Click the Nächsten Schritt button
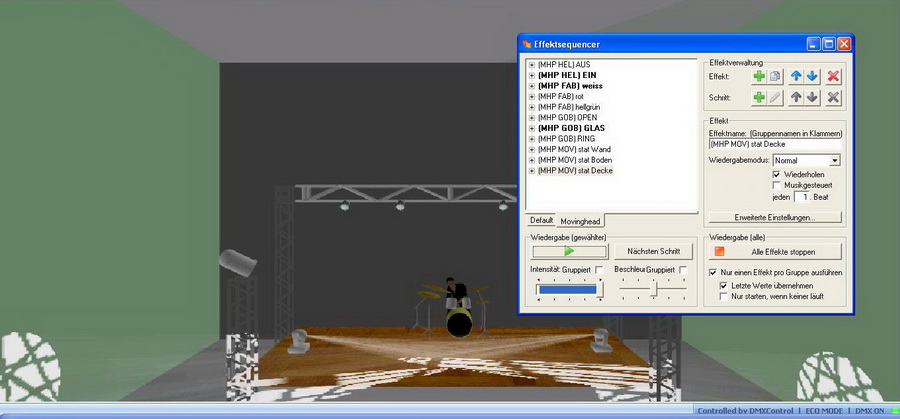Viewport: 900px width, 419px height. 649,251
